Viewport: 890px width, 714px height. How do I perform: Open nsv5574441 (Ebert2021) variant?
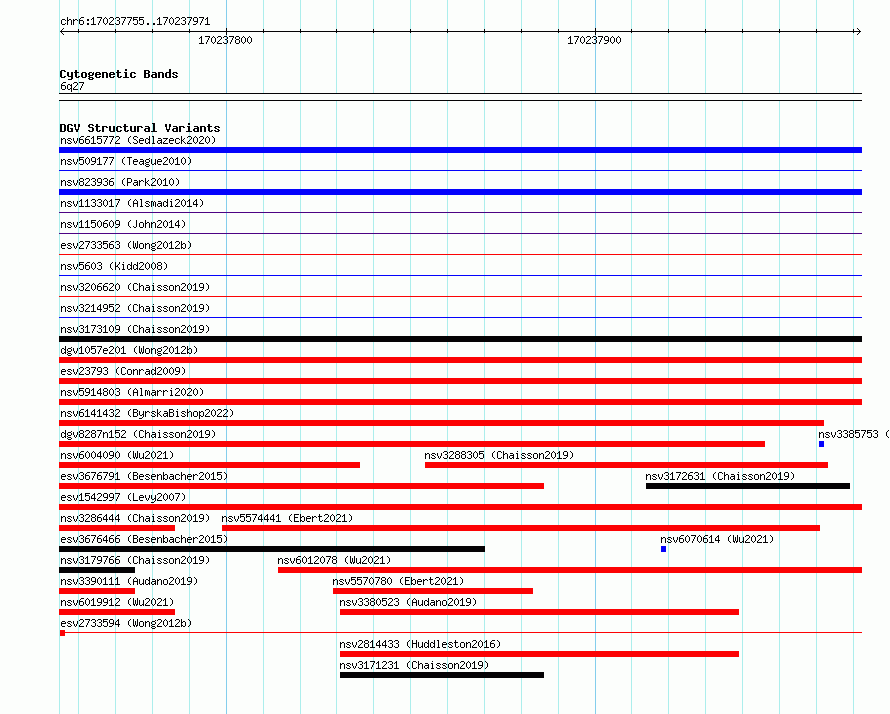pos(287,518)
